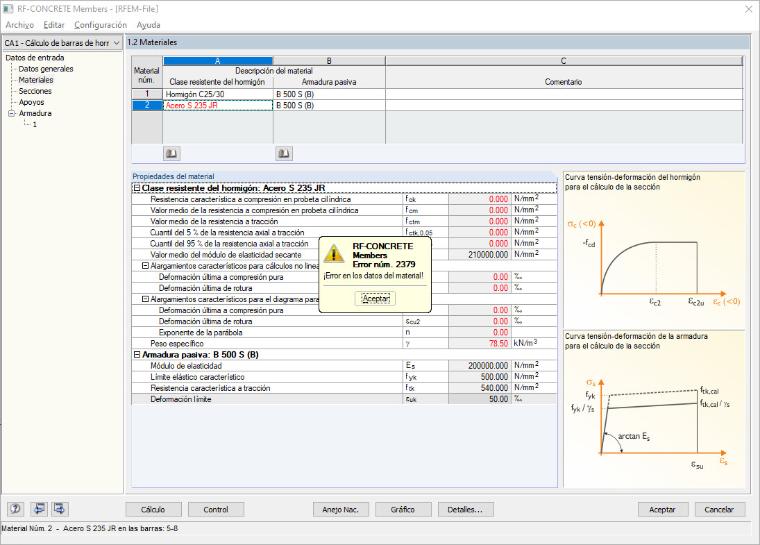Click the warning icon in error dialog
The height and width of the screenshot is (545, 760).
click(x=333, y=254)
